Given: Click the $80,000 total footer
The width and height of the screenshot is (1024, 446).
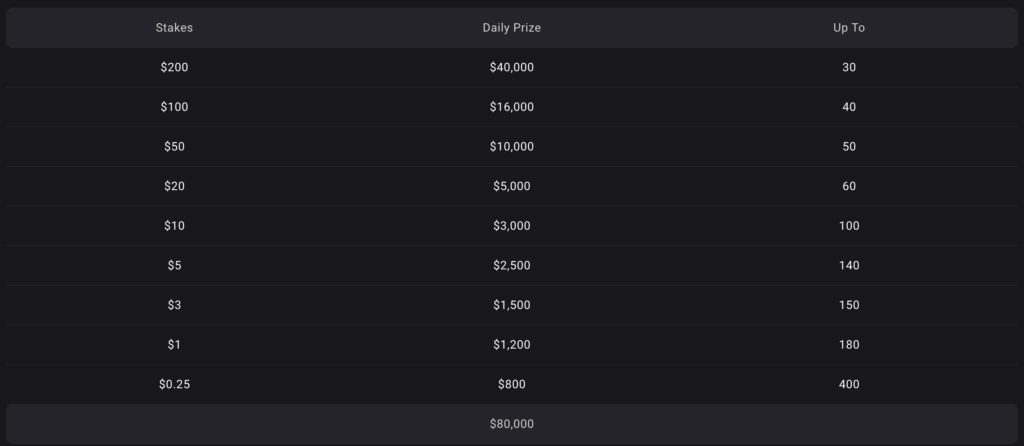Looking at the screenshot, I should pyautogui.click(x=511, y=424).
